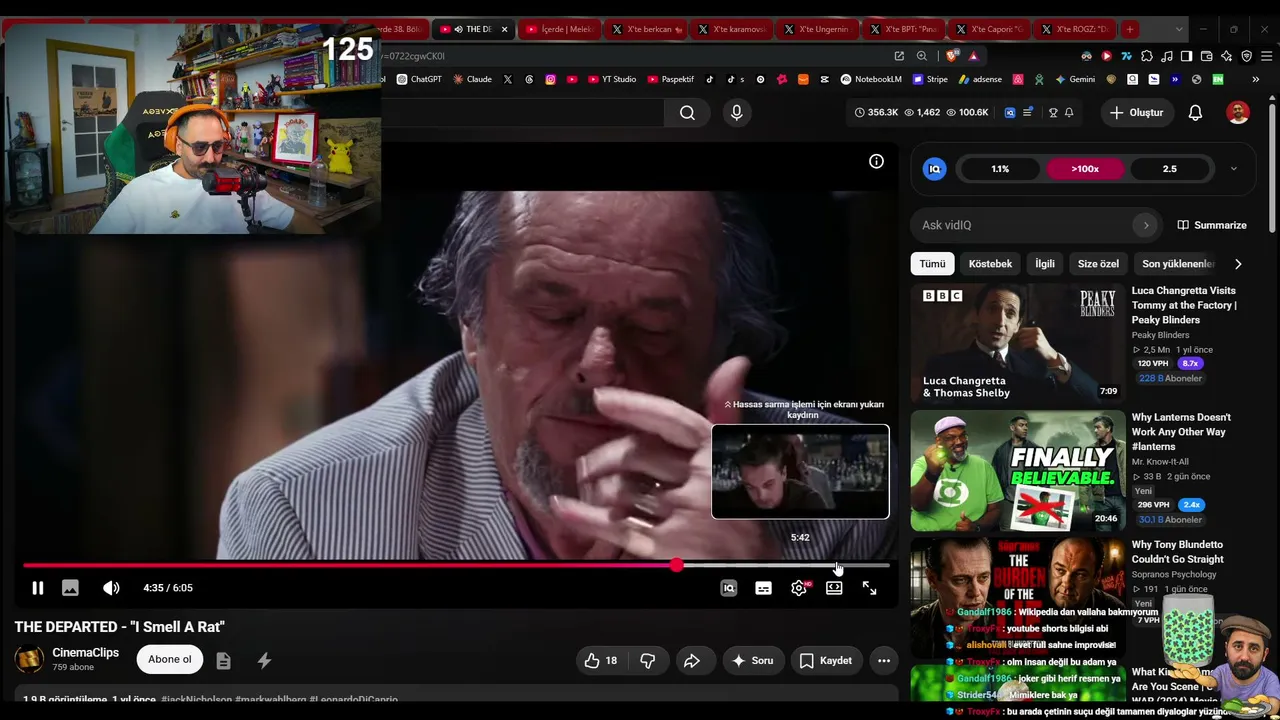Dislike the video with thumbs down
The height and width of the screenshot is (720, 1280).
coord(648,660)
